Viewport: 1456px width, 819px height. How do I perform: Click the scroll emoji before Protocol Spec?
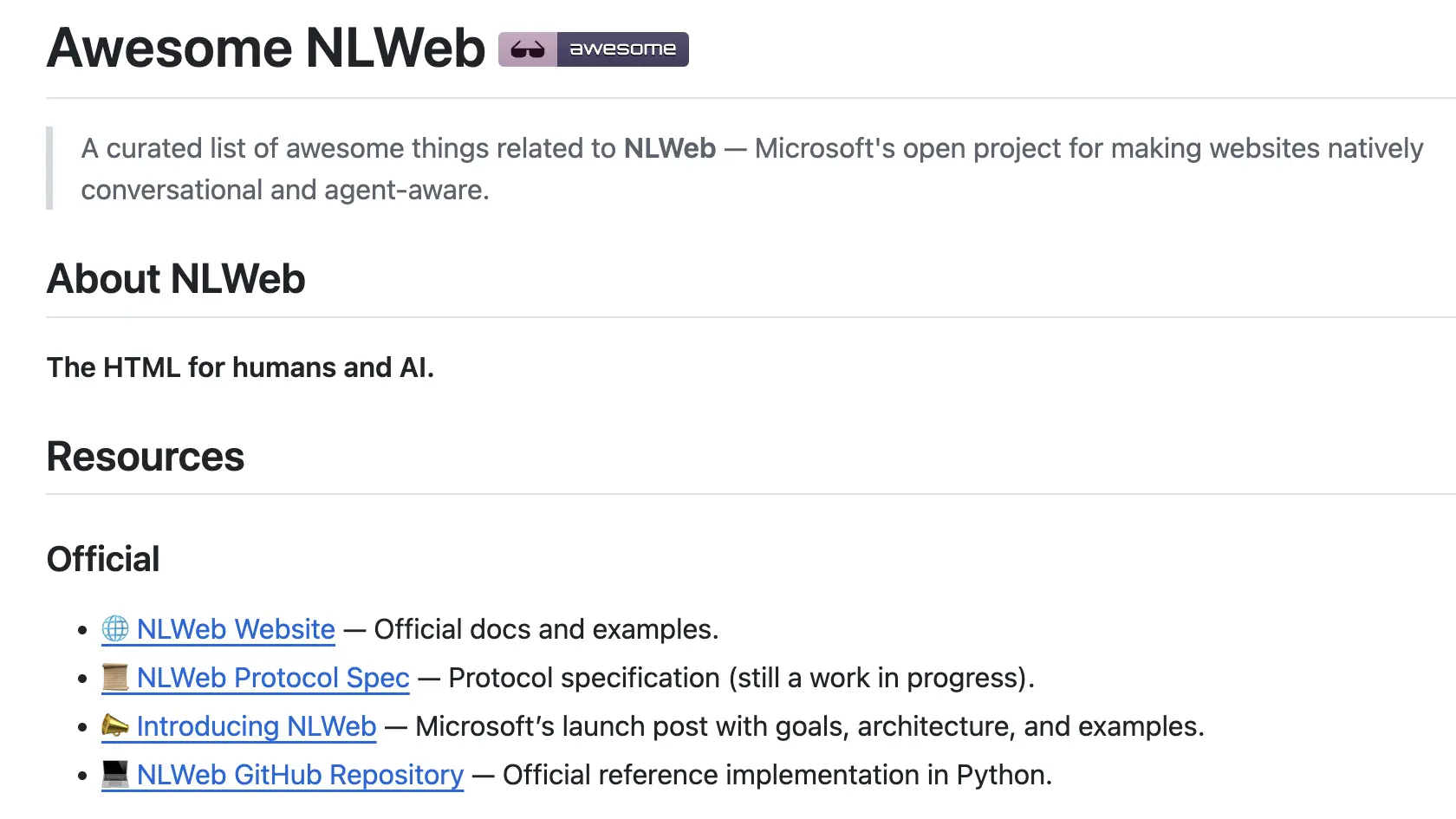coord(115,677)
